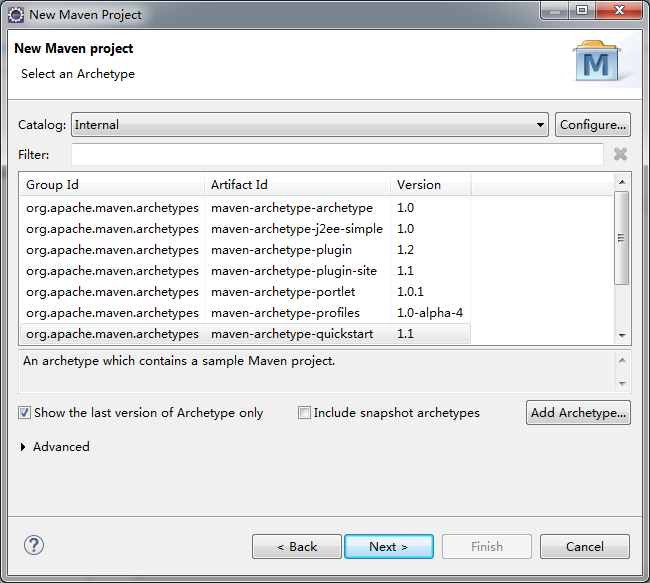
Task: Sort by the Artifact Id column header
Action: [x=297, y=185]
